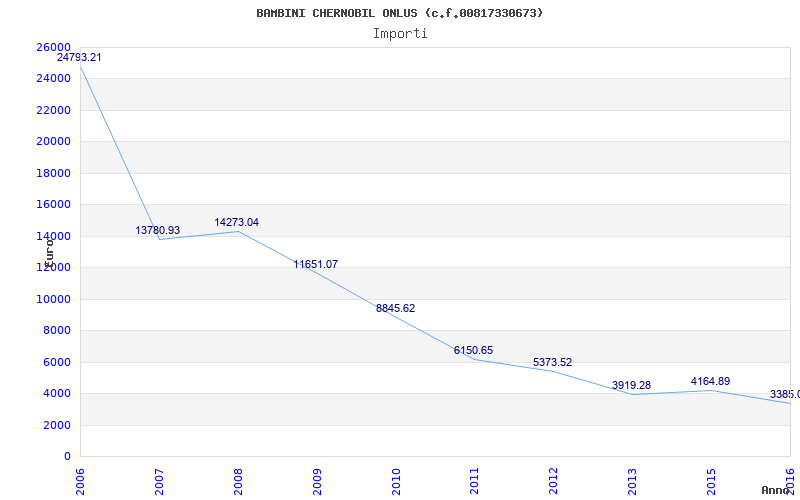
Task: Select the data label 5373.52
Action: coord(553,362)
